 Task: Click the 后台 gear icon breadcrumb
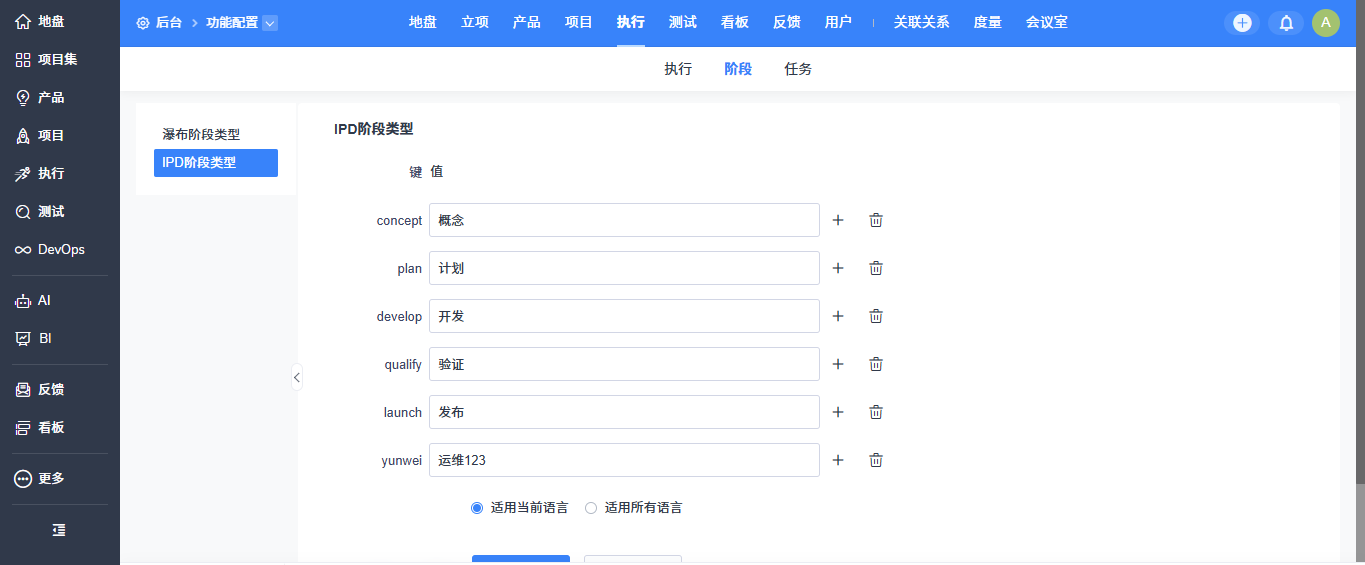tap(143, 22)
